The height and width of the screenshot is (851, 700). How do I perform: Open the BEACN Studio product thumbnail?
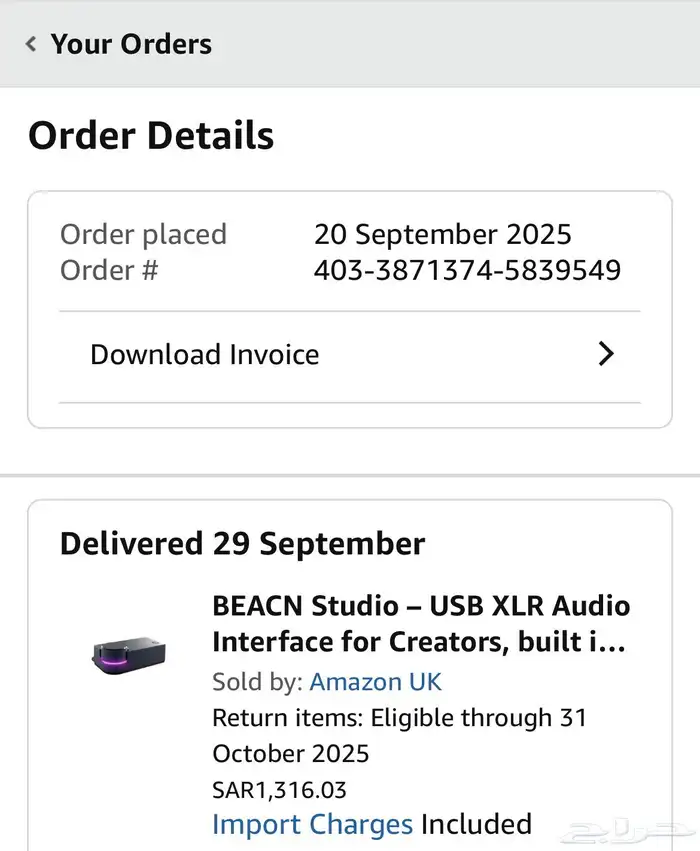pos(123,654)
